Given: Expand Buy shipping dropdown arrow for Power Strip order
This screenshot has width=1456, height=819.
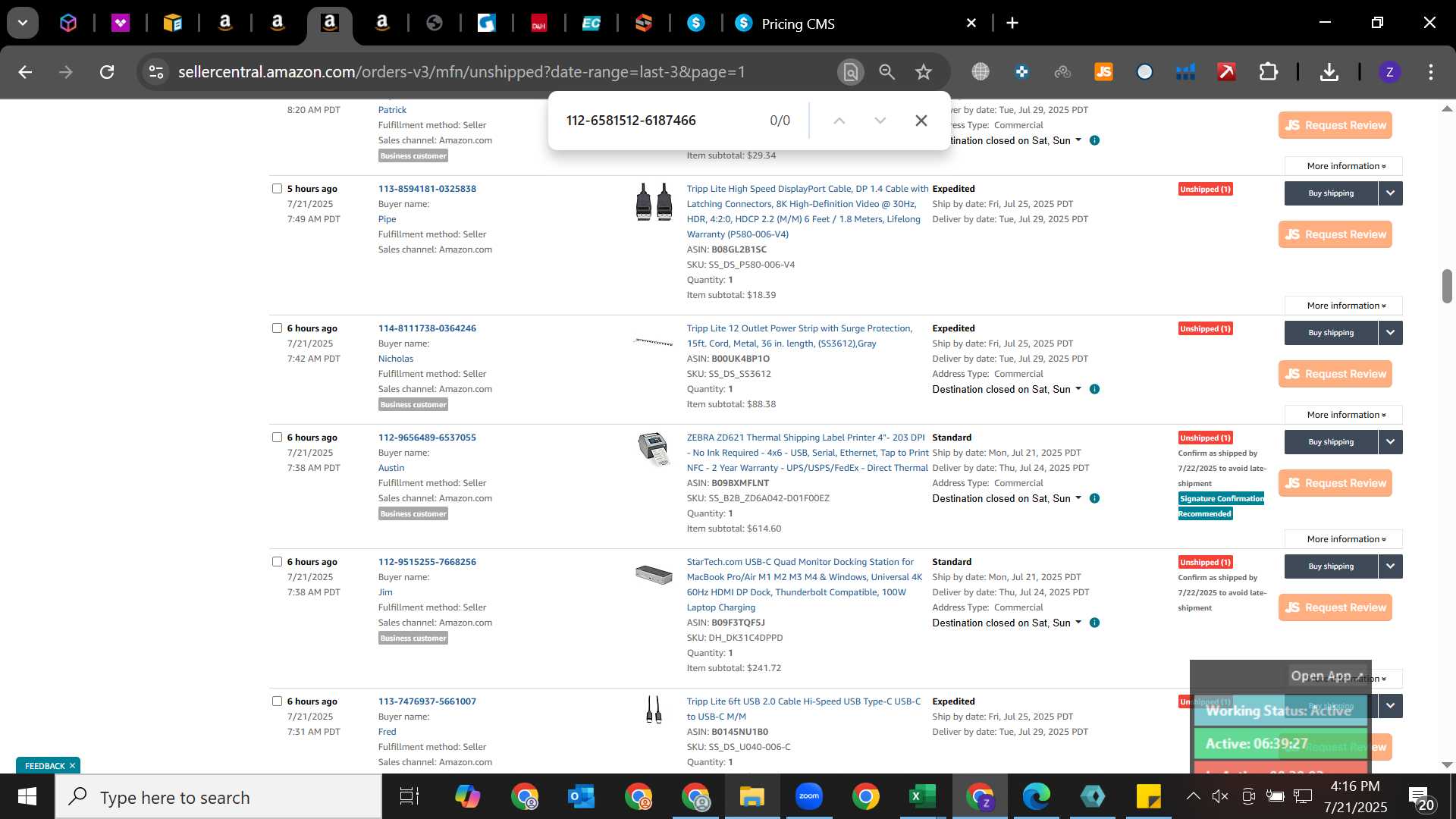Looking at the screenshot, I should point(1391,333).
